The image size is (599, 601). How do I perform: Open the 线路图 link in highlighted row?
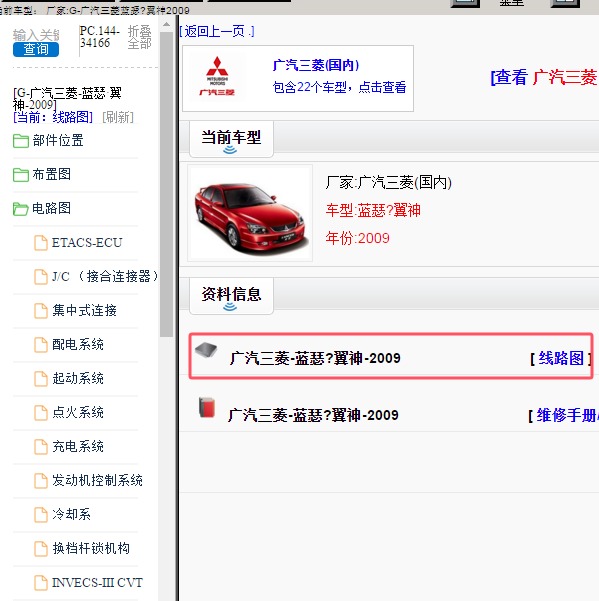coord(561,358)
